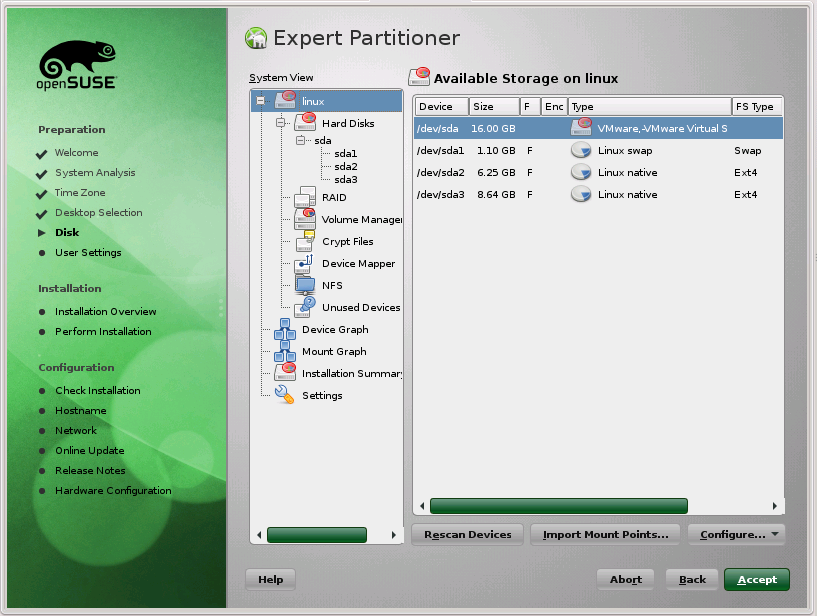Click the FS Type column header

[x=757, y=106]
